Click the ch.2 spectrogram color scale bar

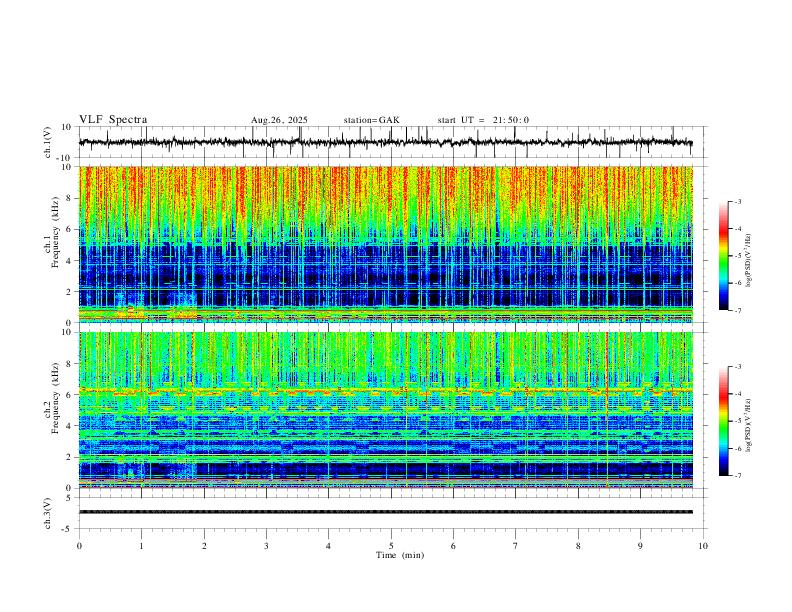click(724, 421)
